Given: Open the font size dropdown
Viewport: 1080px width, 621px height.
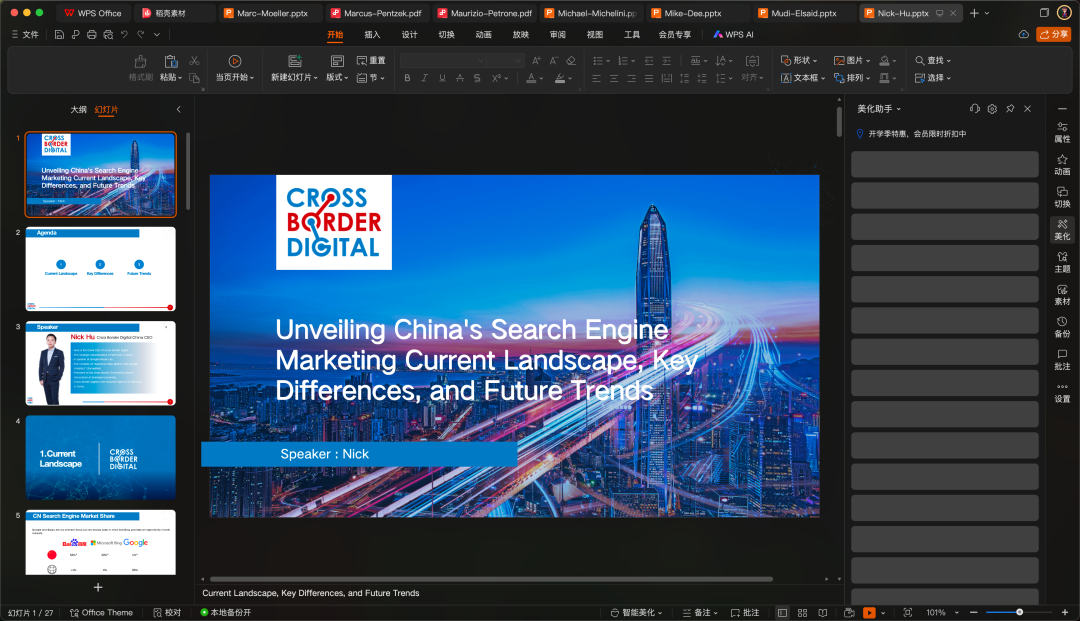Looking at the screenshot, I should (517, 61).
